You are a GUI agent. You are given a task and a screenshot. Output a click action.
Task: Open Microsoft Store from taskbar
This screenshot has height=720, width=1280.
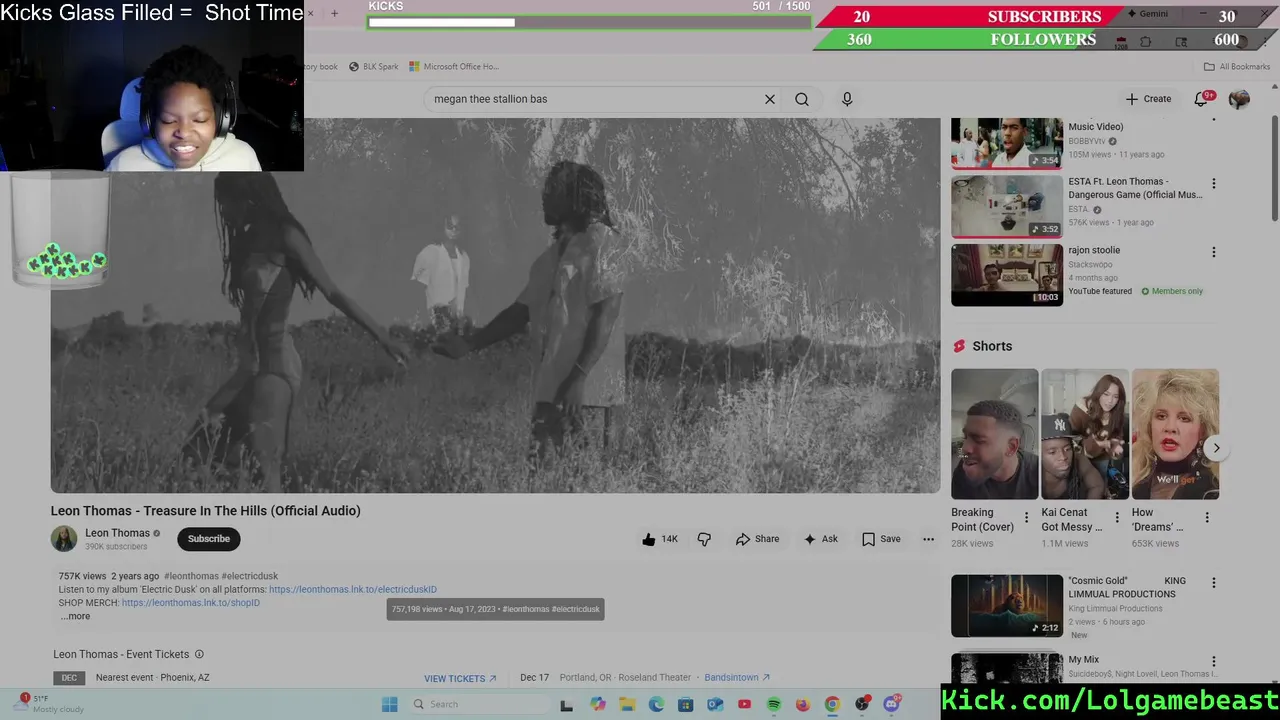pyautogui.click(x=685, y=704)
